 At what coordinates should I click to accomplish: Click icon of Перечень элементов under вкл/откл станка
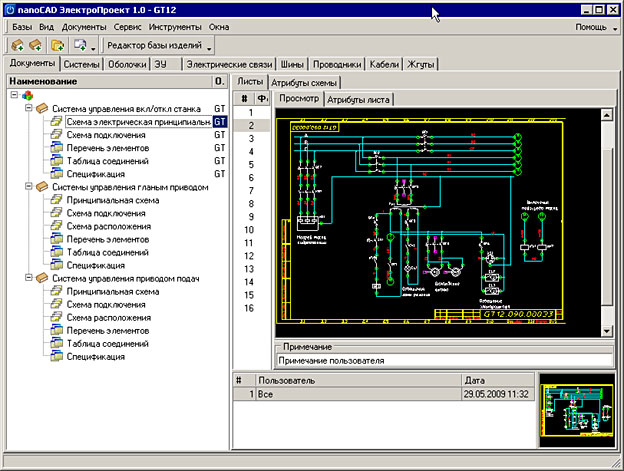tap(57, 148)
